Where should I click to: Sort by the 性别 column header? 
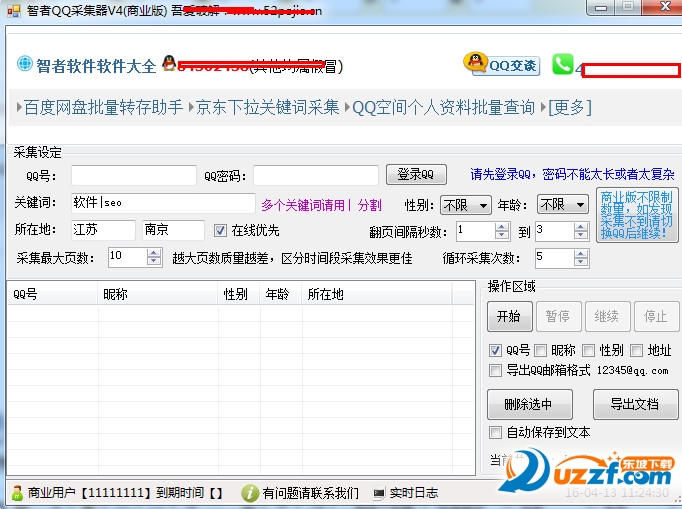pos(239,295)
